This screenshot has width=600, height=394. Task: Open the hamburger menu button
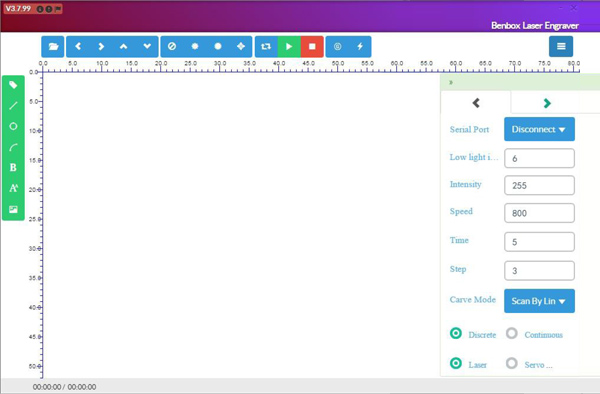tap(561, 47)
